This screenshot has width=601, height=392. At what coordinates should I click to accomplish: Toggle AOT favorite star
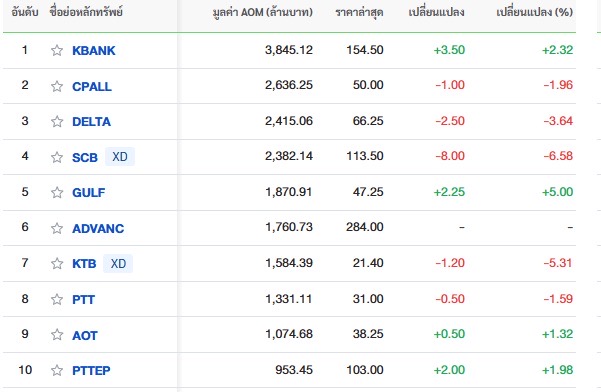click(57, 335)
